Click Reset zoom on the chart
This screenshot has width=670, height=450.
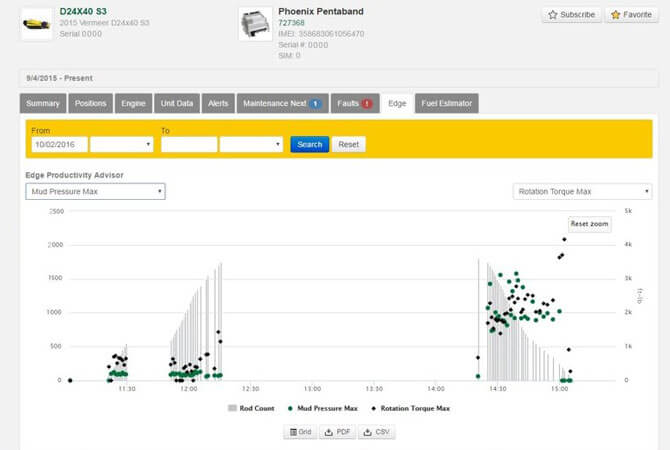(589, 224)
